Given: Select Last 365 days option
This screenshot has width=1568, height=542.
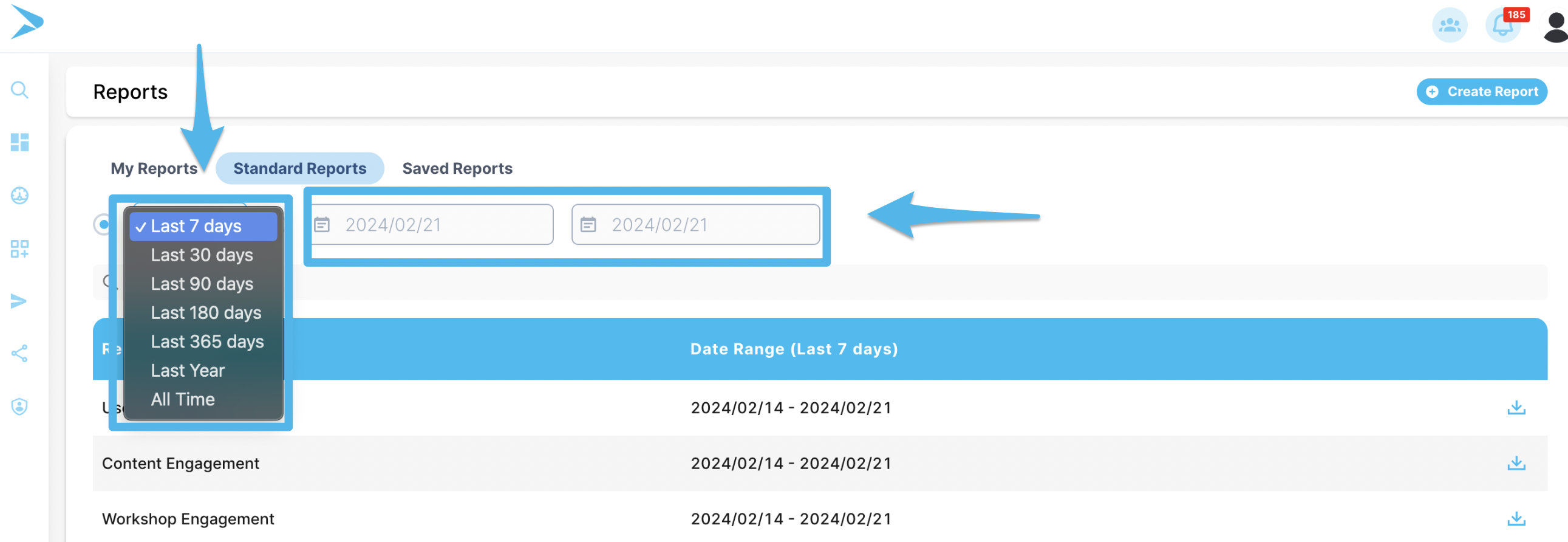Looking at the screenshot, I should 207,341.
